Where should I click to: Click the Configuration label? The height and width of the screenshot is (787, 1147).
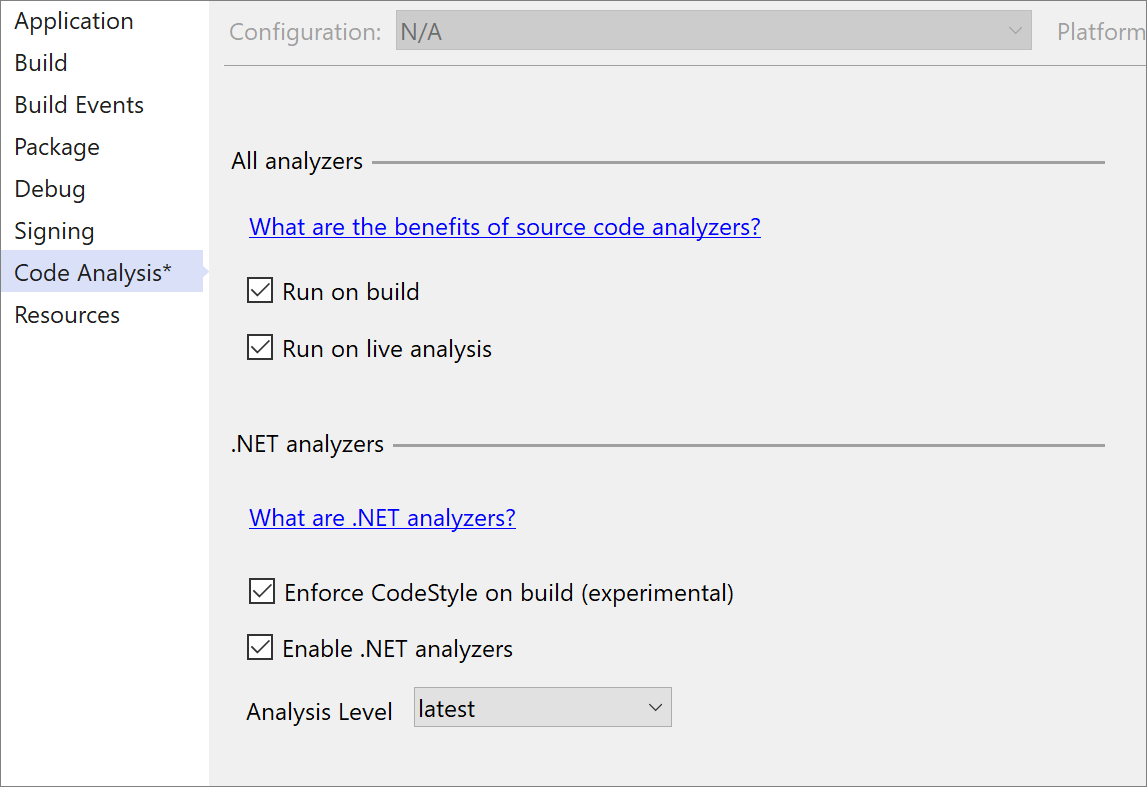(305, 32)
